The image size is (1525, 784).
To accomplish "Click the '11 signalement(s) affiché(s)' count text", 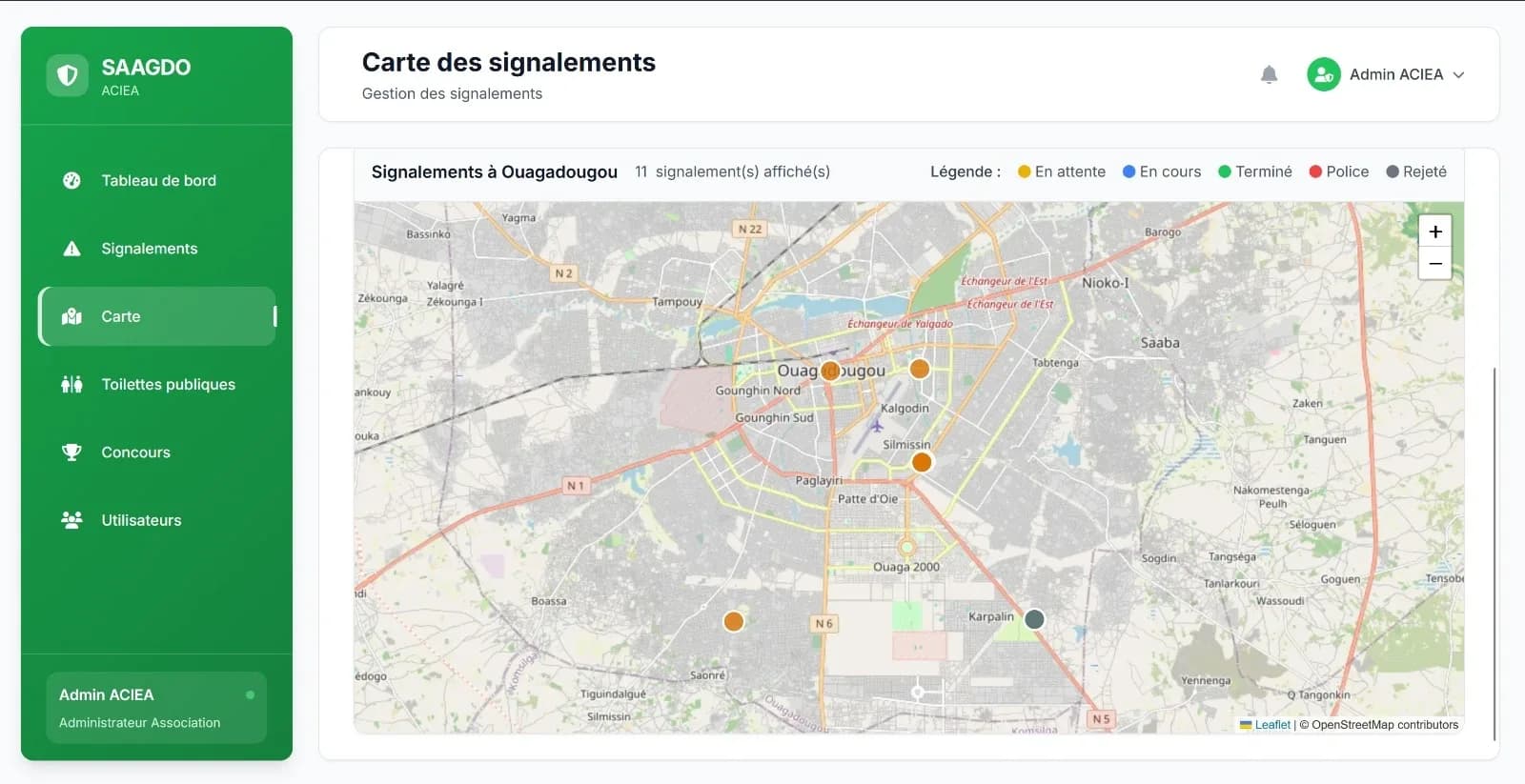I will 732,171.
